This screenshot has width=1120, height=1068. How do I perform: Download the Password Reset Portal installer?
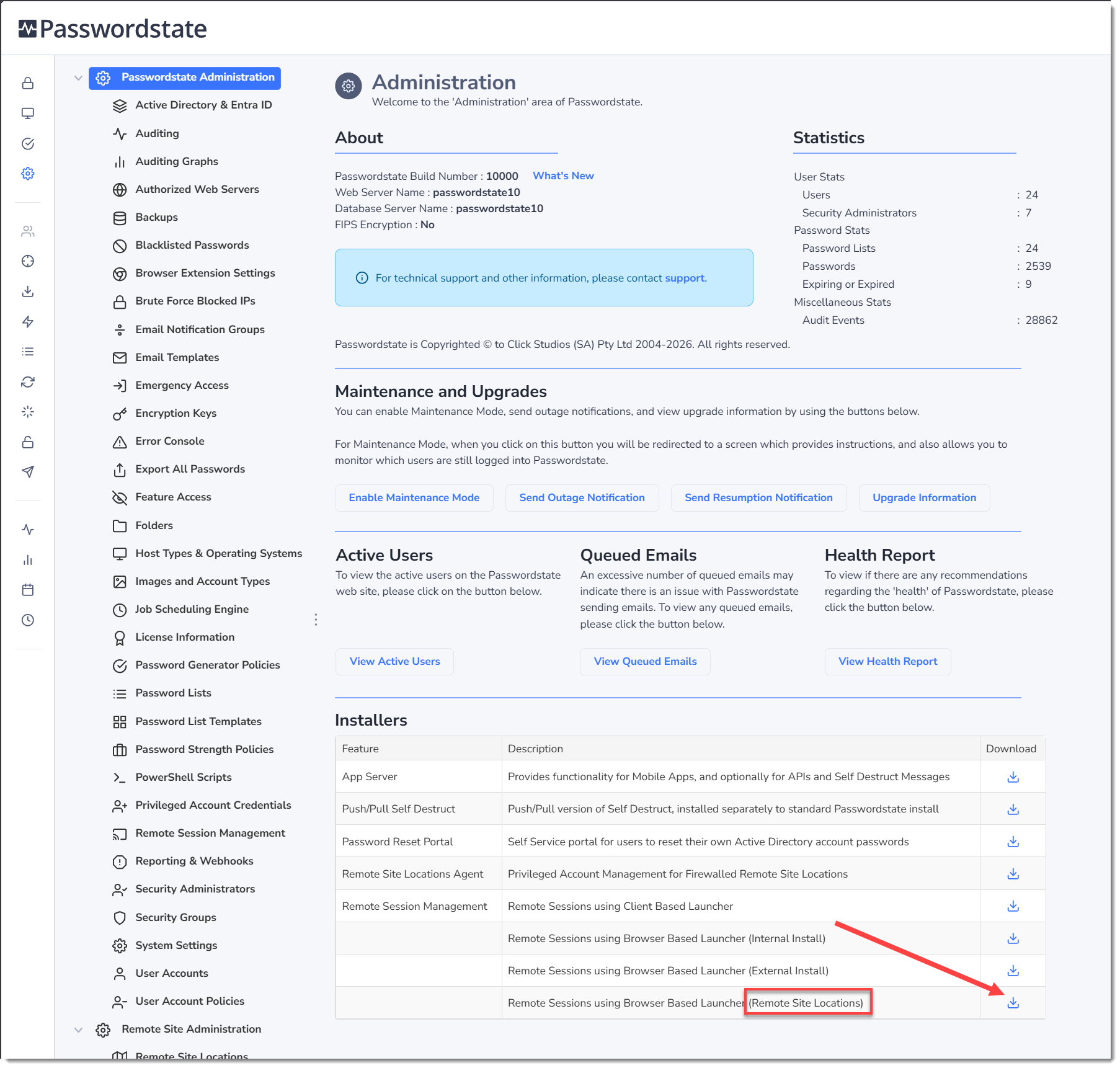(x=1013, y=842)
